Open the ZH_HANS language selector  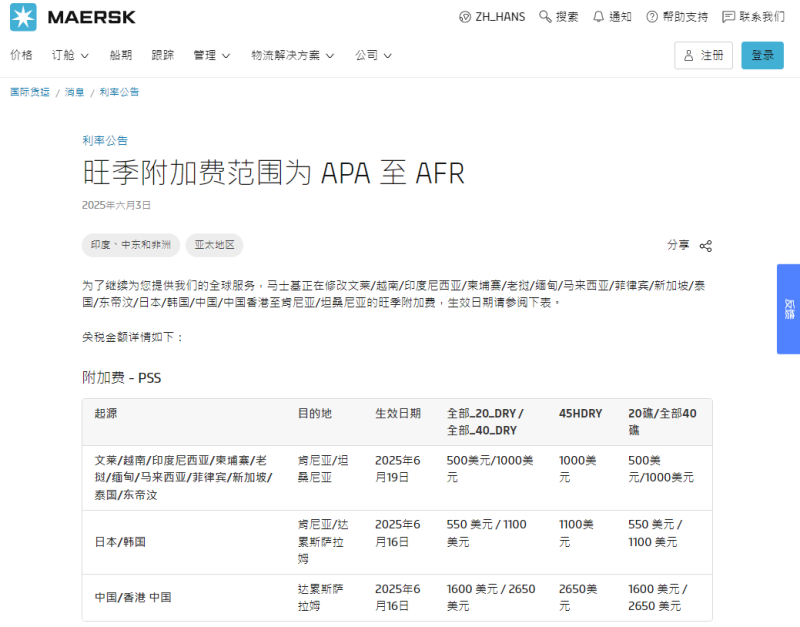click(492, 17)
